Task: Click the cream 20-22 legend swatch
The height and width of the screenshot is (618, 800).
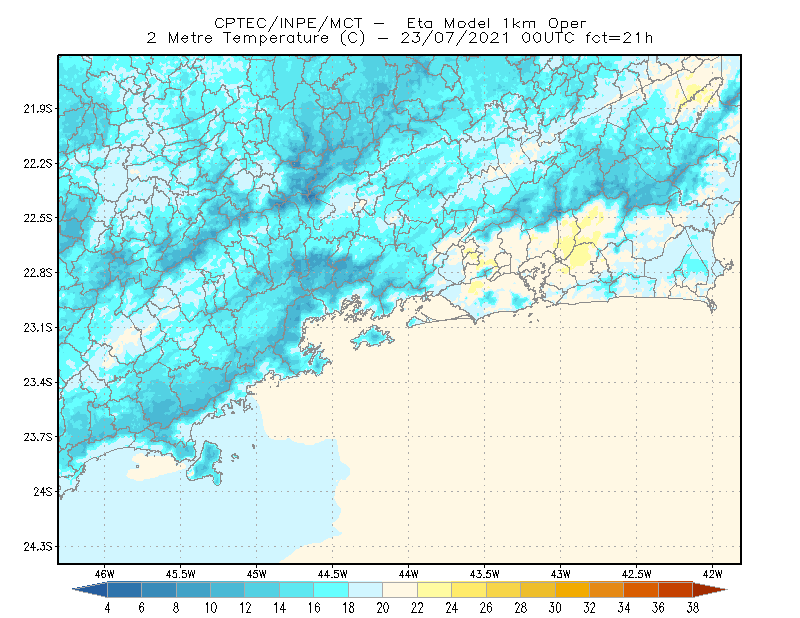Action: [x=400, y=590]
